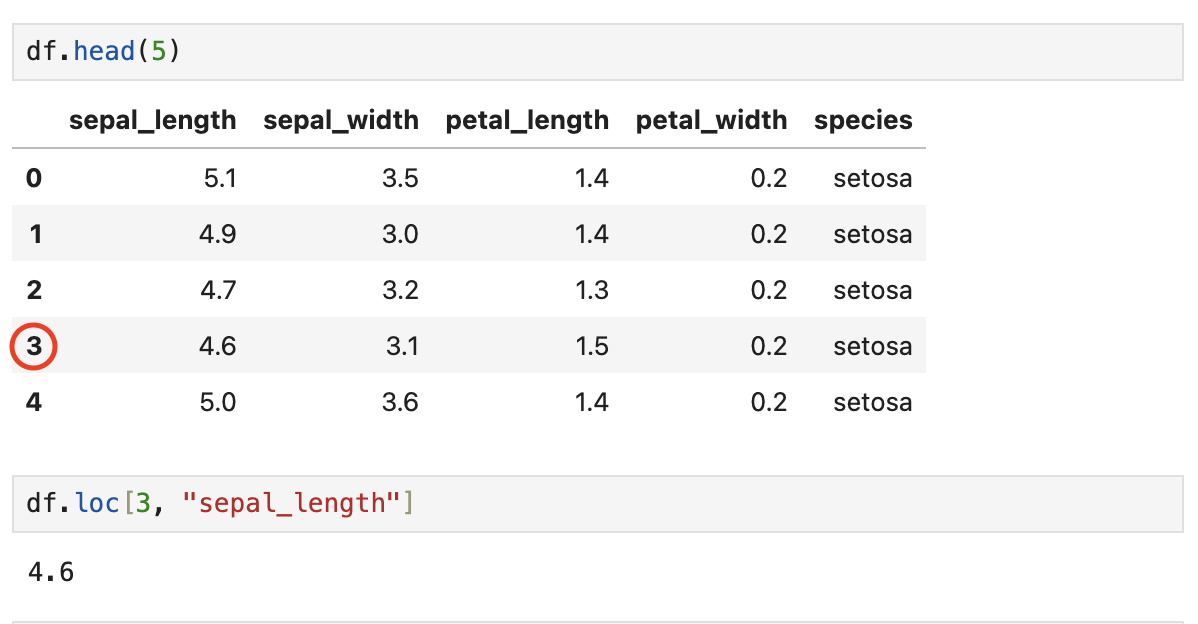Select petal_width value 0.2 in row 4

click(769, 403)
